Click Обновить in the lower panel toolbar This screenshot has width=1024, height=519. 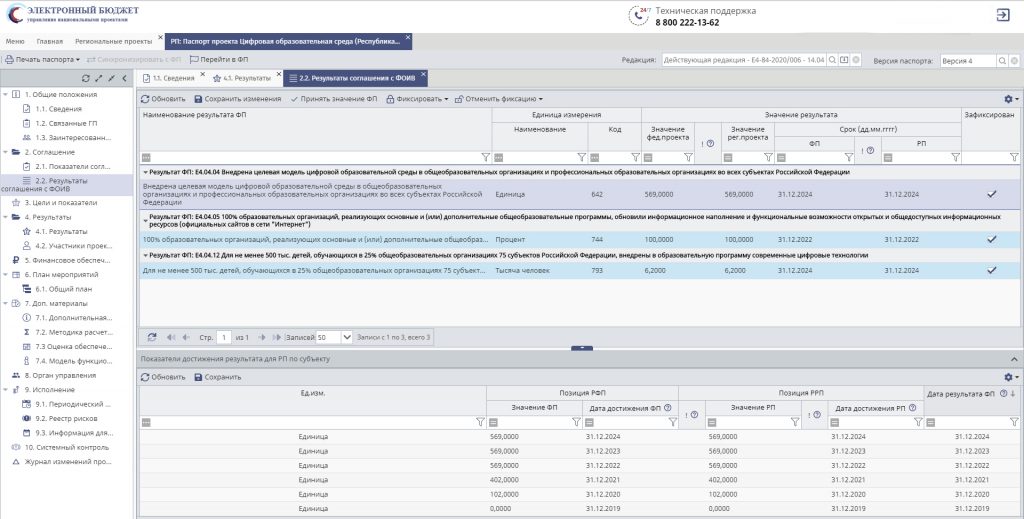tap(163, 377)
